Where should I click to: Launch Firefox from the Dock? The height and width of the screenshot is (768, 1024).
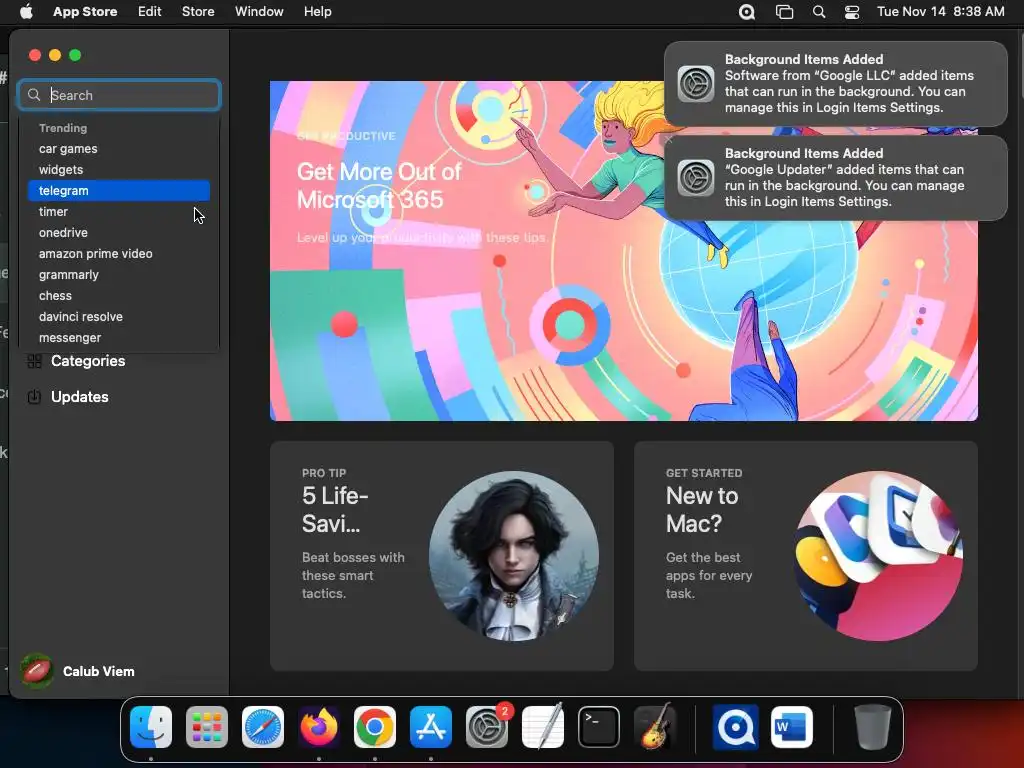coord(319,727)
